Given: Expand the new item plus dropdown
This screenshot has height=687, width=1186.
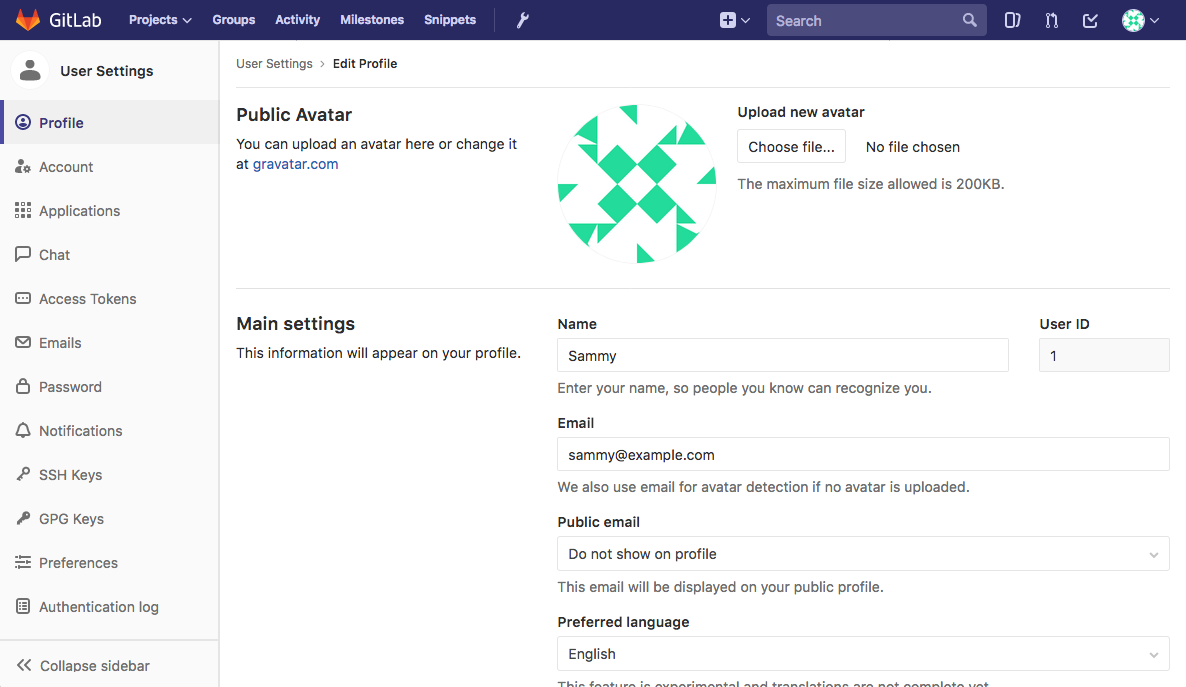Looking at the screenshot, I should 735,19.
